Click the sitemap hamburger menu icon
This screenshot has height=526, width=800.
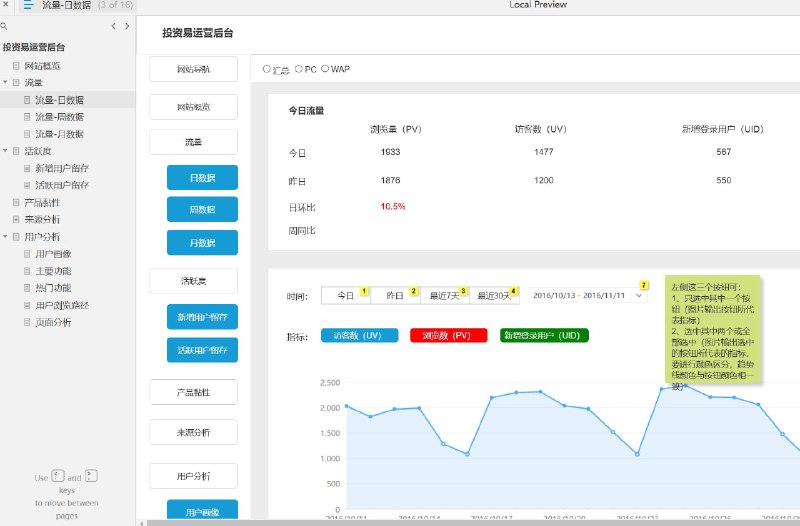point(28,5)
